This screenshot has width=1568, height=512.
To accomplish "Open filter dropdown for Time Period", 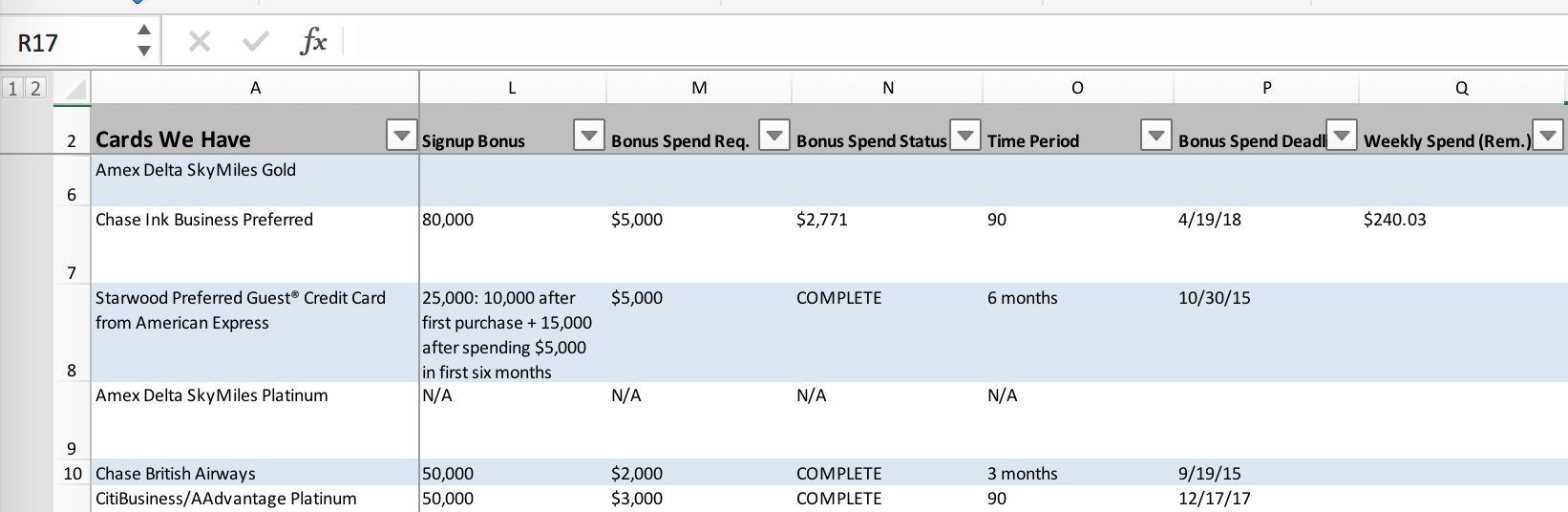I will coord(1156,136).
